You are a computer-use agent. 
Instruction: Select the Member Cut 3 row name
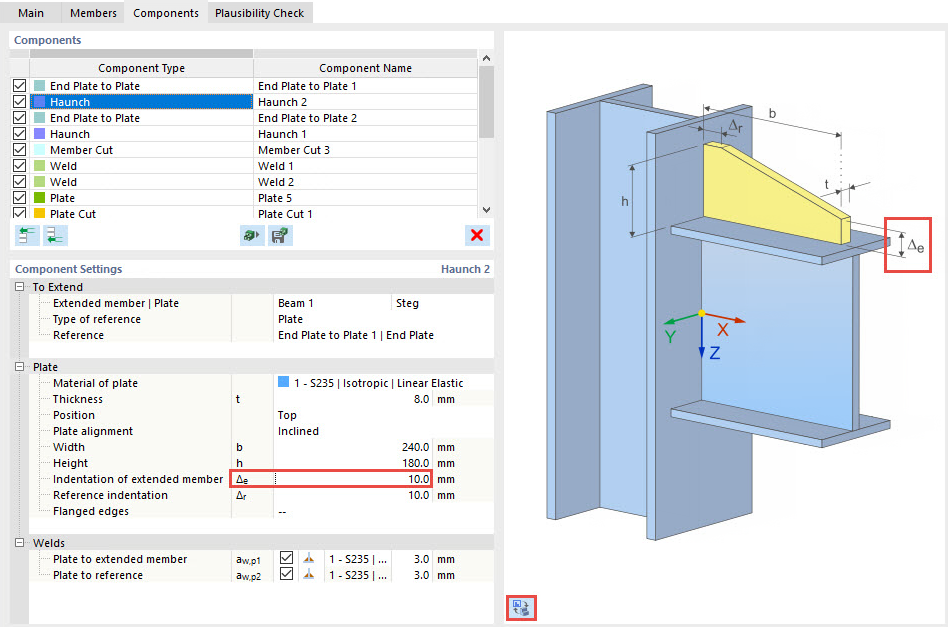click(365, 150)
